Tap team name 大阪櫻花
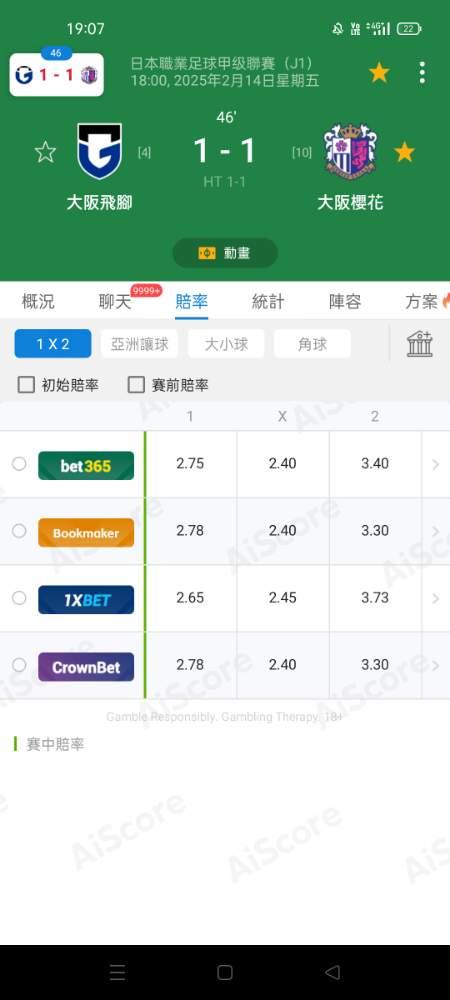Screen dimensions: 450x1000 click(350, 203)
